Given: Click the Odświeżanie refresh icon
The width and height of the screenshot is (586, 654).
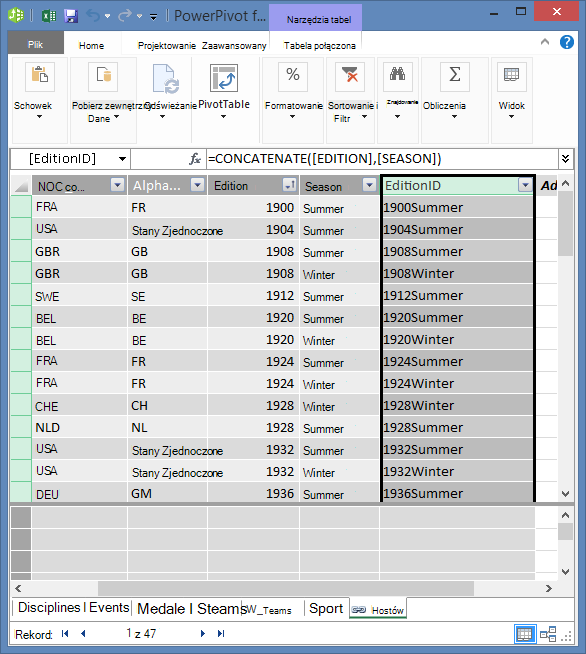Looking at the screenshot, I should pyautogui.click(x=165, y=78).
